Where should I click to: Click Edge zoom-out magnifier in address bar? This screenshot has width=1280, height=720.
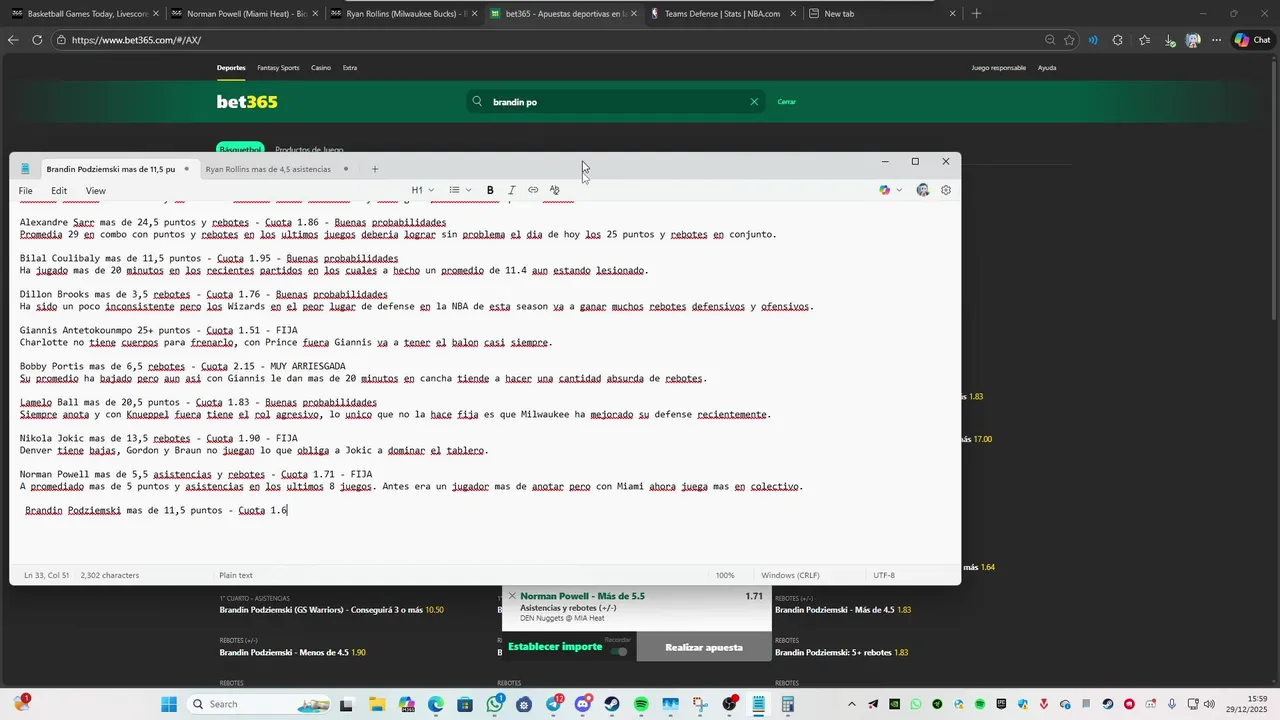pos(1050,40)
